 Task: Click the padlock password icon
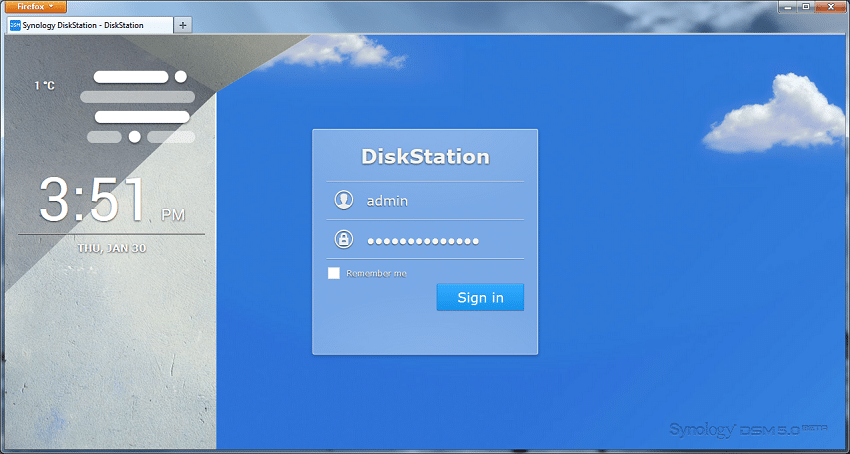click(x=344, y=239)
